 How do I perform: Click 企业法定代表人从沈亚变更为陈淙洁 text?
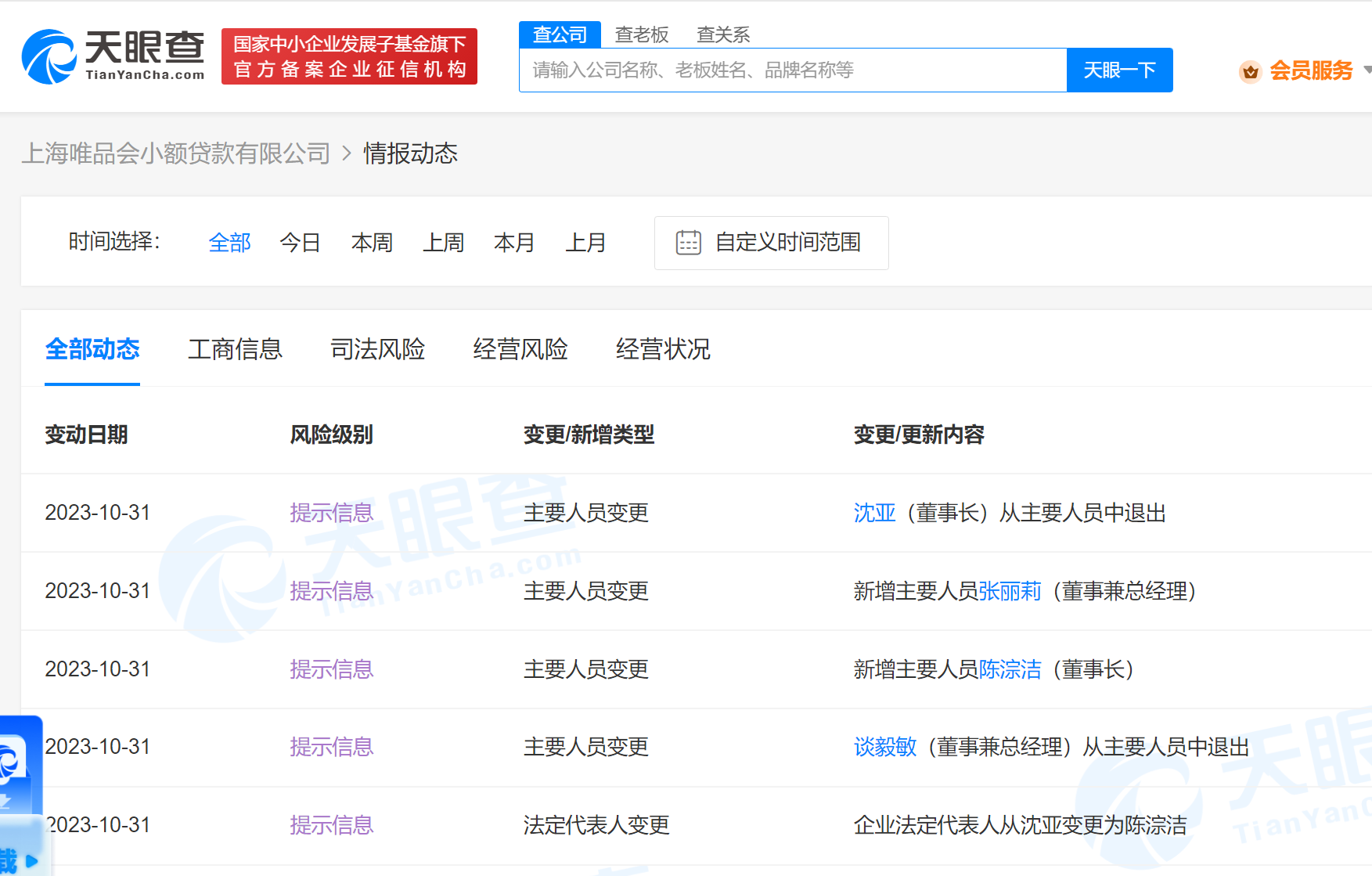pos(1020,825)
